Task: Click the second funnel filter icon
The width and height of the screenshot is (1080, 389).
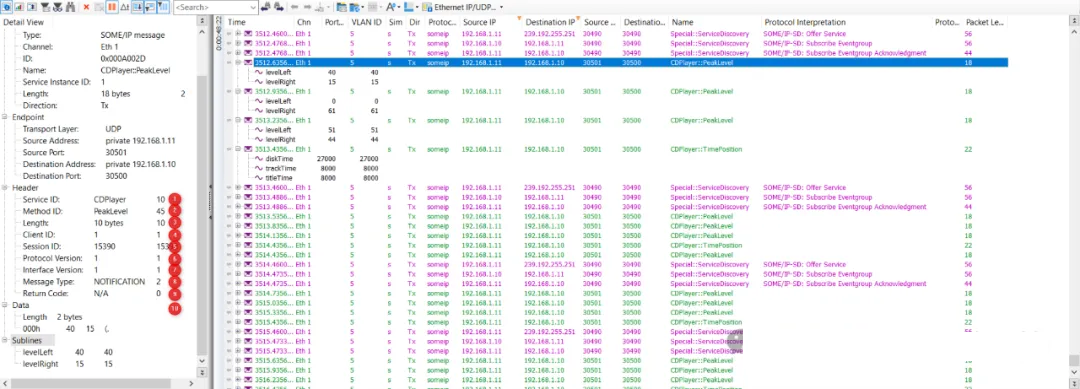Action: click(x=57, y=7)
